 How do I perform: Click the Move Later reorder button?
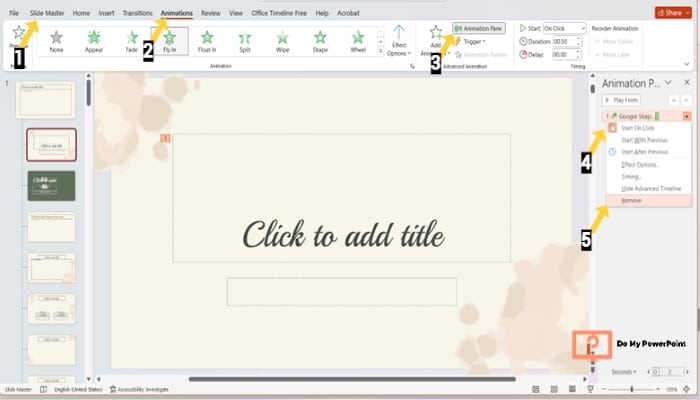[613, 54]
